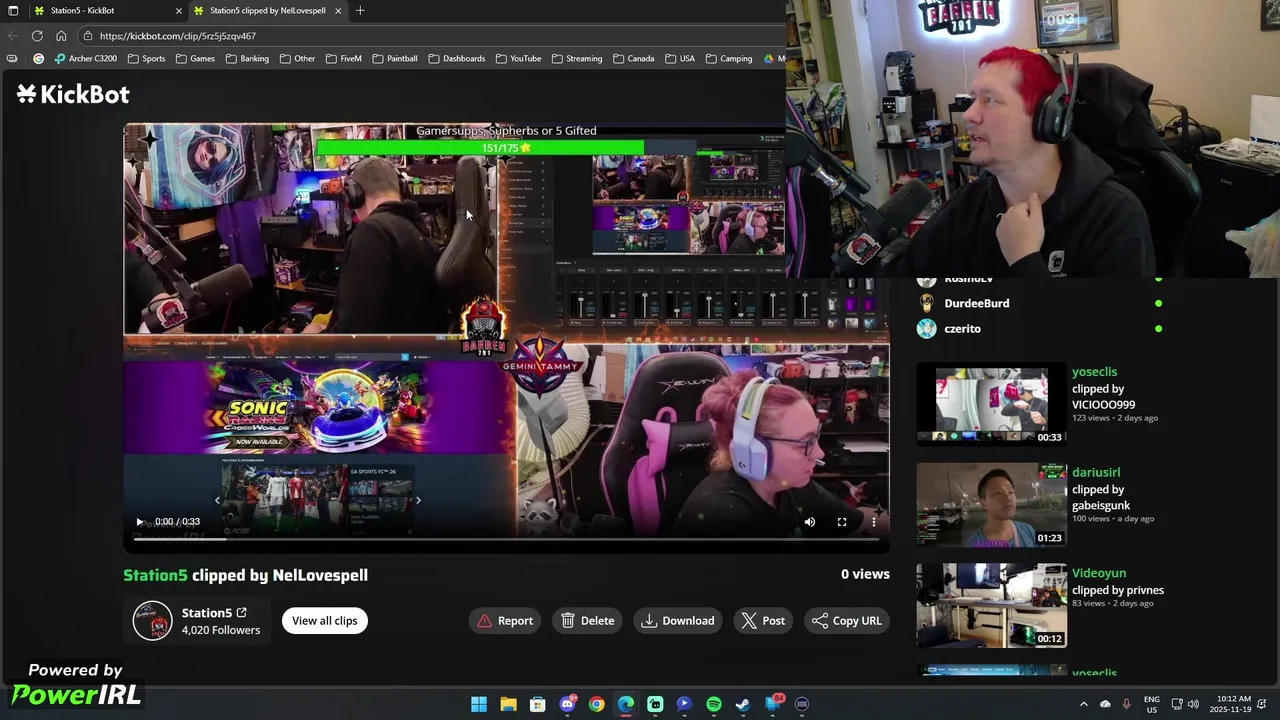Go to the browser home page
The width and height of the screenshot is (1280, 720).
[61, 36]
